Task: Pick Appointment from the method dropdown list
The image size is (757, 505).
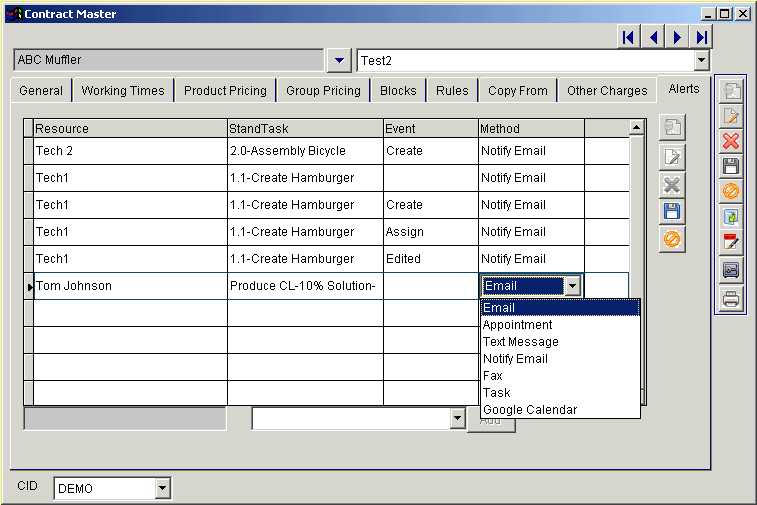Action: pos(517,325)
